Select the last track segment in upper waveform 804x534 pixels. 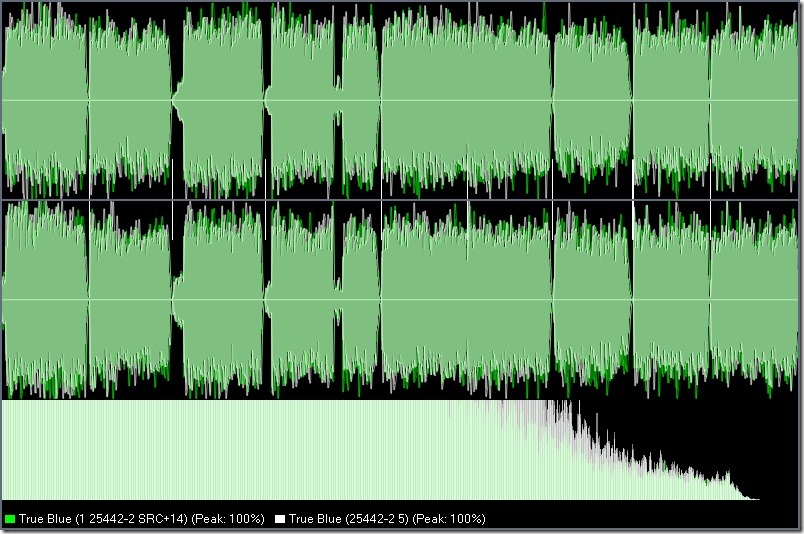tap(754, 100)
